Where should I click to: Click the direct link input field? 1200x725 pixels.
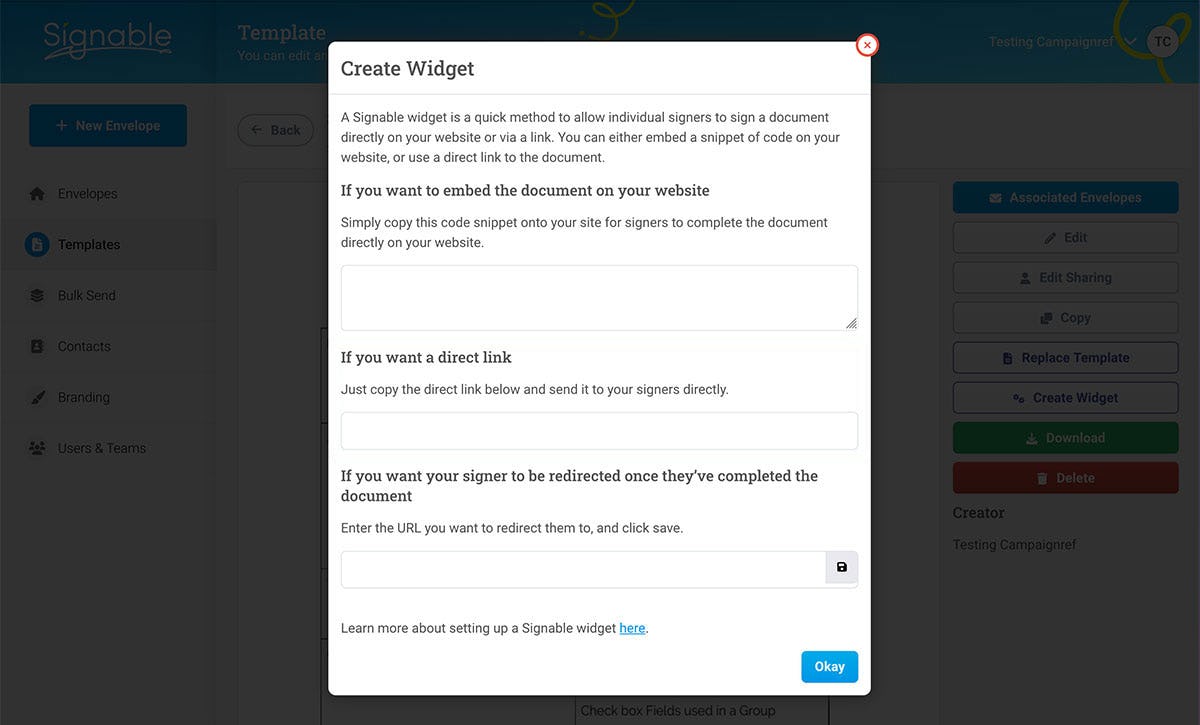coord(599,430)
